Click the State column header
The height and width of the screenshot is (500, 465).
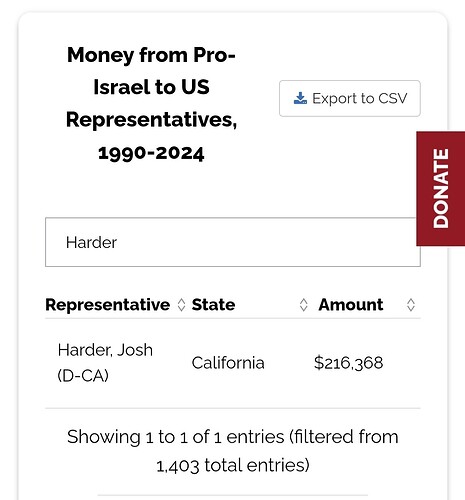(x=213, y=305)
